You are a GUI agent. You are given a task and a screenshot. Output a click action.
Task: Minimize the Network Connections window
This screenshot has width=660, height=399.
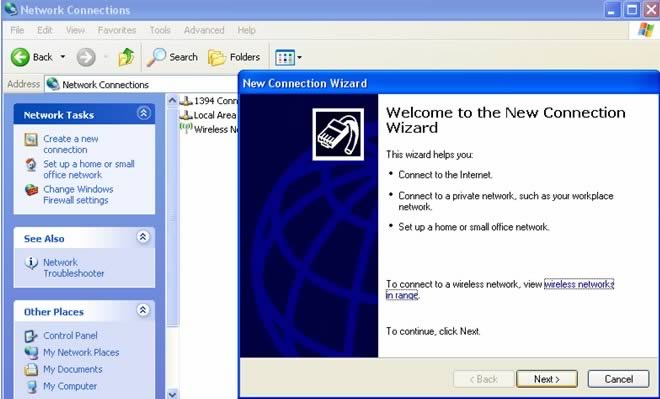point(612,10)
